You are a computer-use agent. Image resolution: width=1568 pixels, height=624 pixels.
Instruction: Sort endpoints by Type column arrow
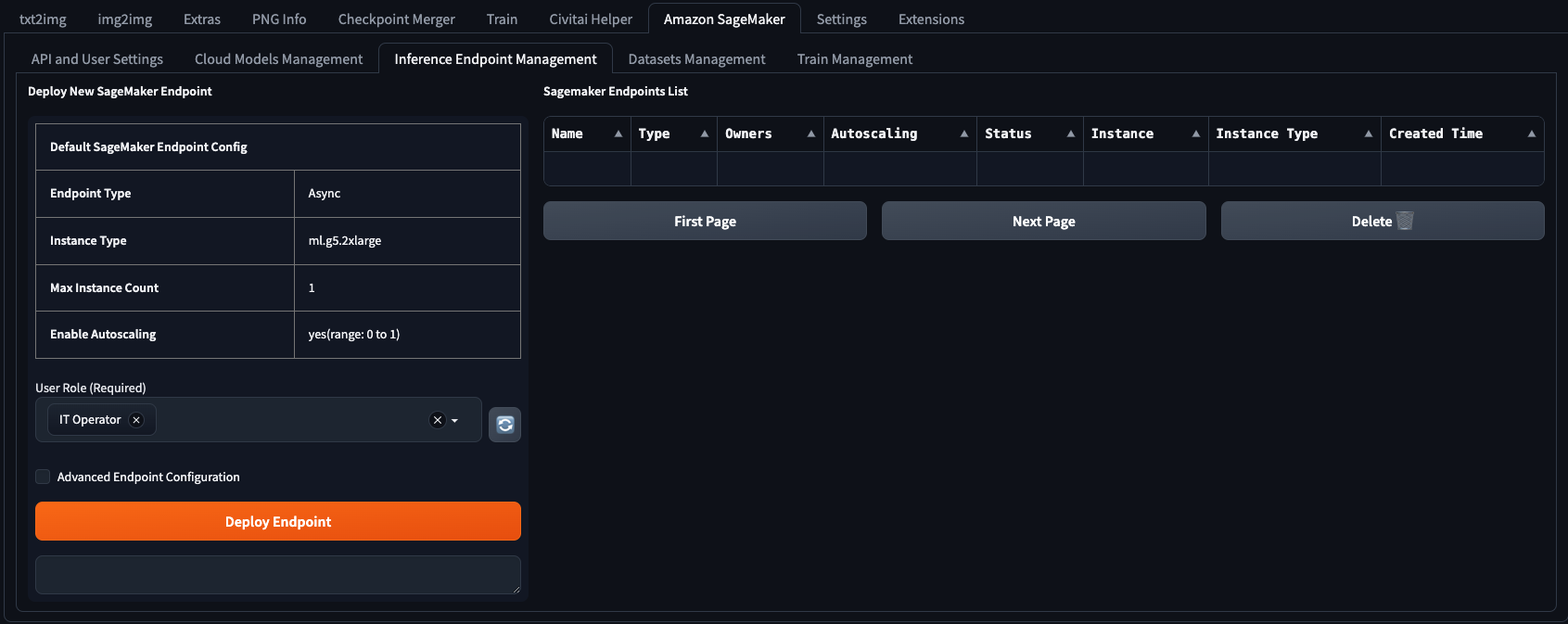click(705, 134)
